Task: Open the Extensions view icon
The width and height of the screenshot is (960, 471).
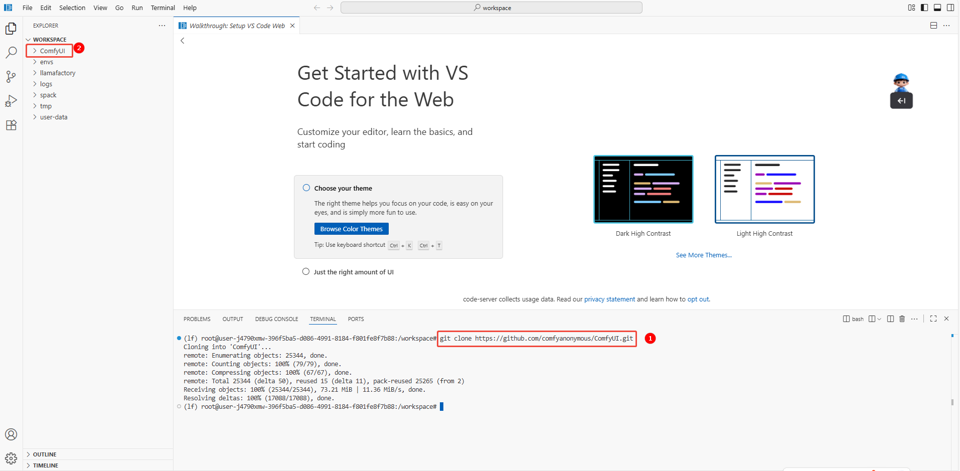Action: (x=11, y=126)
